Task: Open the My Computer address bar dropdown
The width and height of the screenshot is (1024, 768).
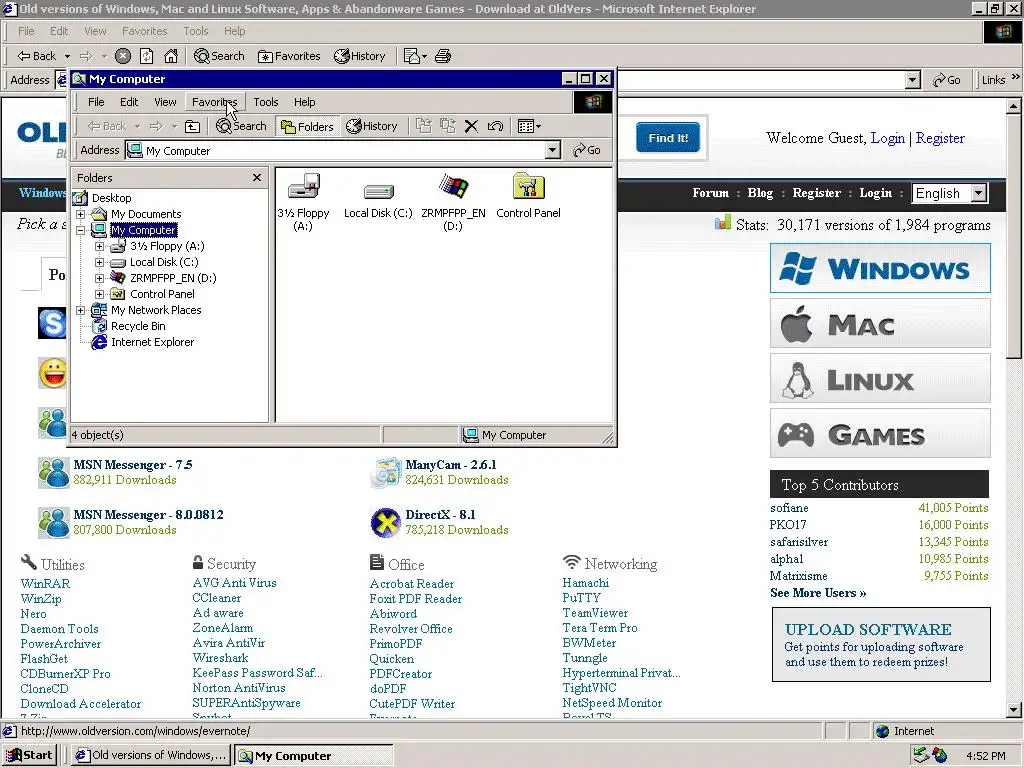Action: (552, 150)
